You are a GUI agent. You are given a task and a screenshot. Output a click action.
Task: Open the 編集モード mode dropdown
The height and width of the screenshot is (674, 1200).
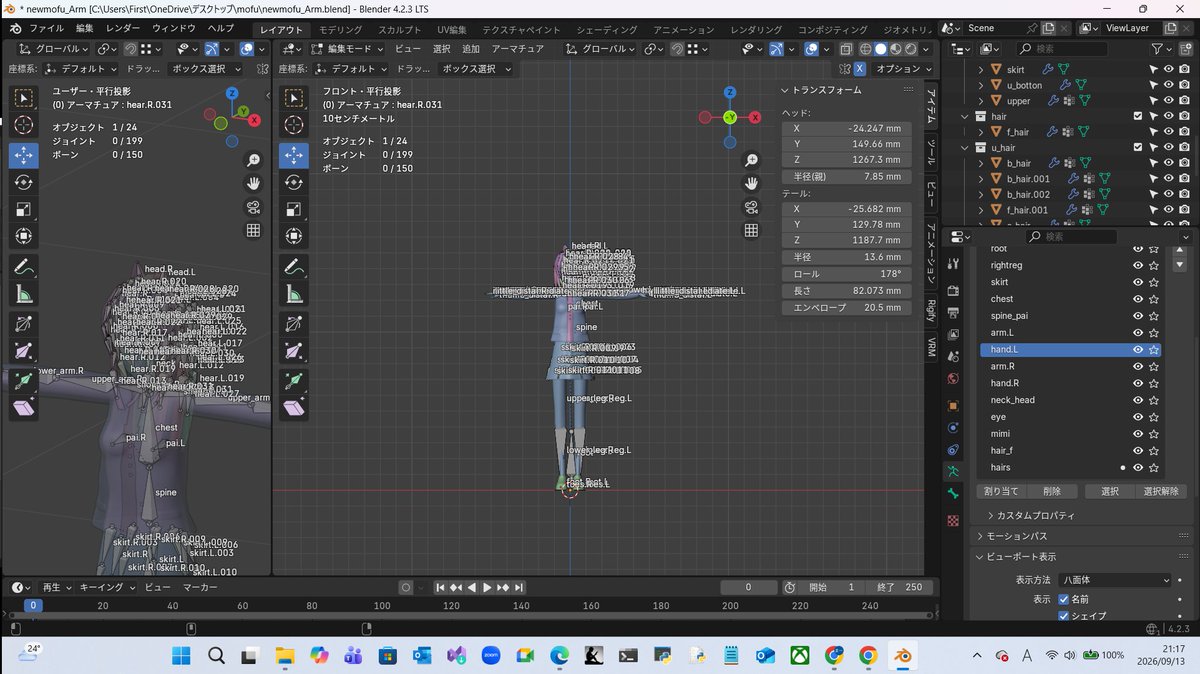tap(345, 48)
